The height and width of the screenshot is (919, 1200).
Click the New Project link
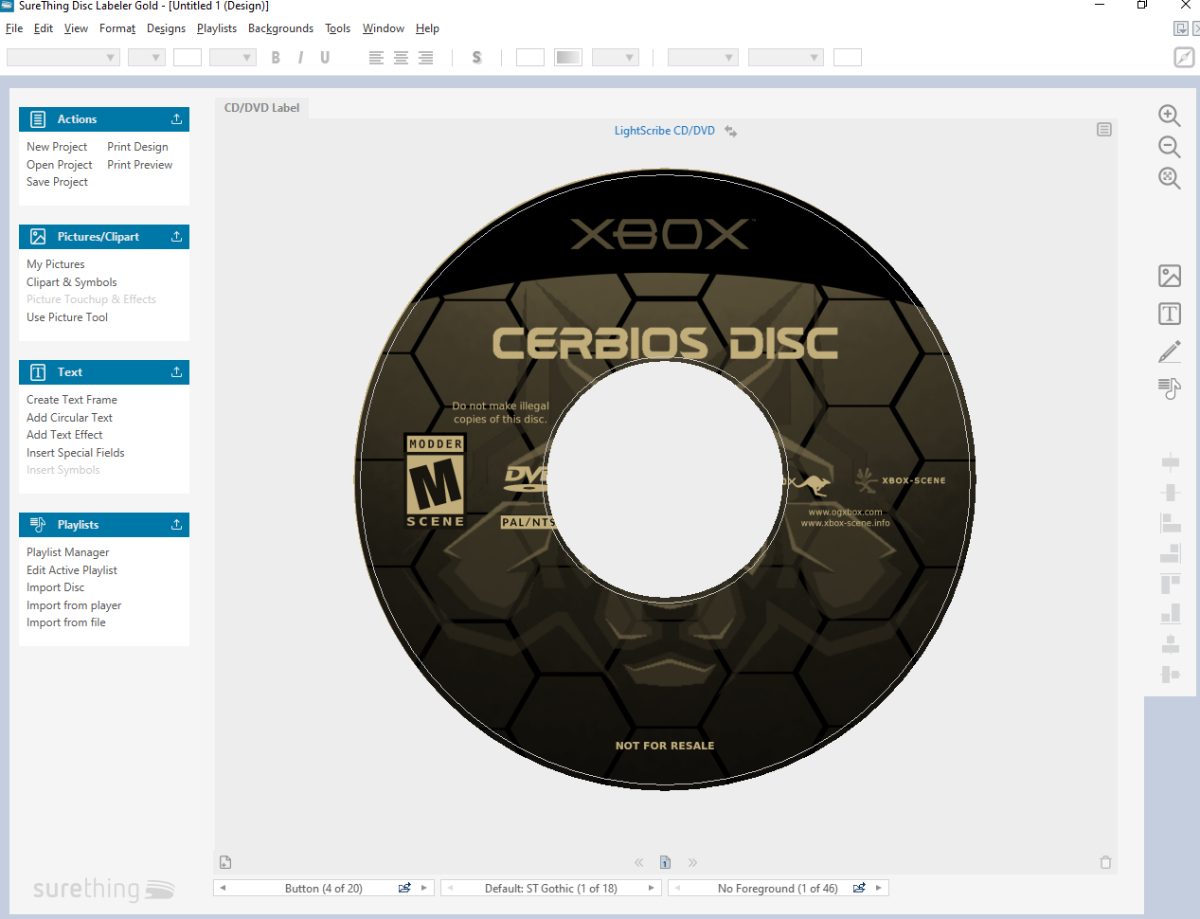[57, 147]
